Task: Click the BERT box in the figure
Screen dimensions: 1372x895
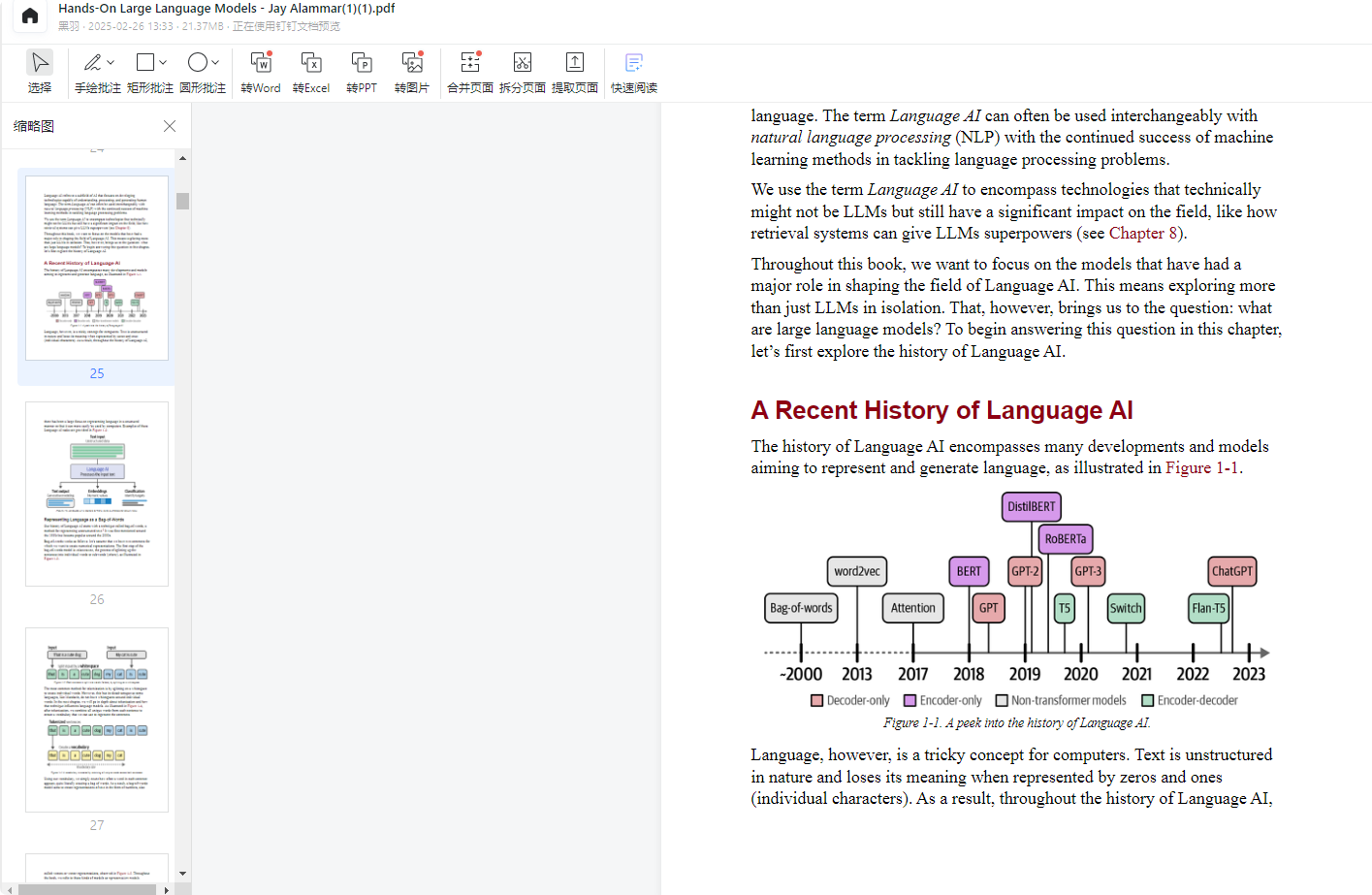Action: pos(969,571)
